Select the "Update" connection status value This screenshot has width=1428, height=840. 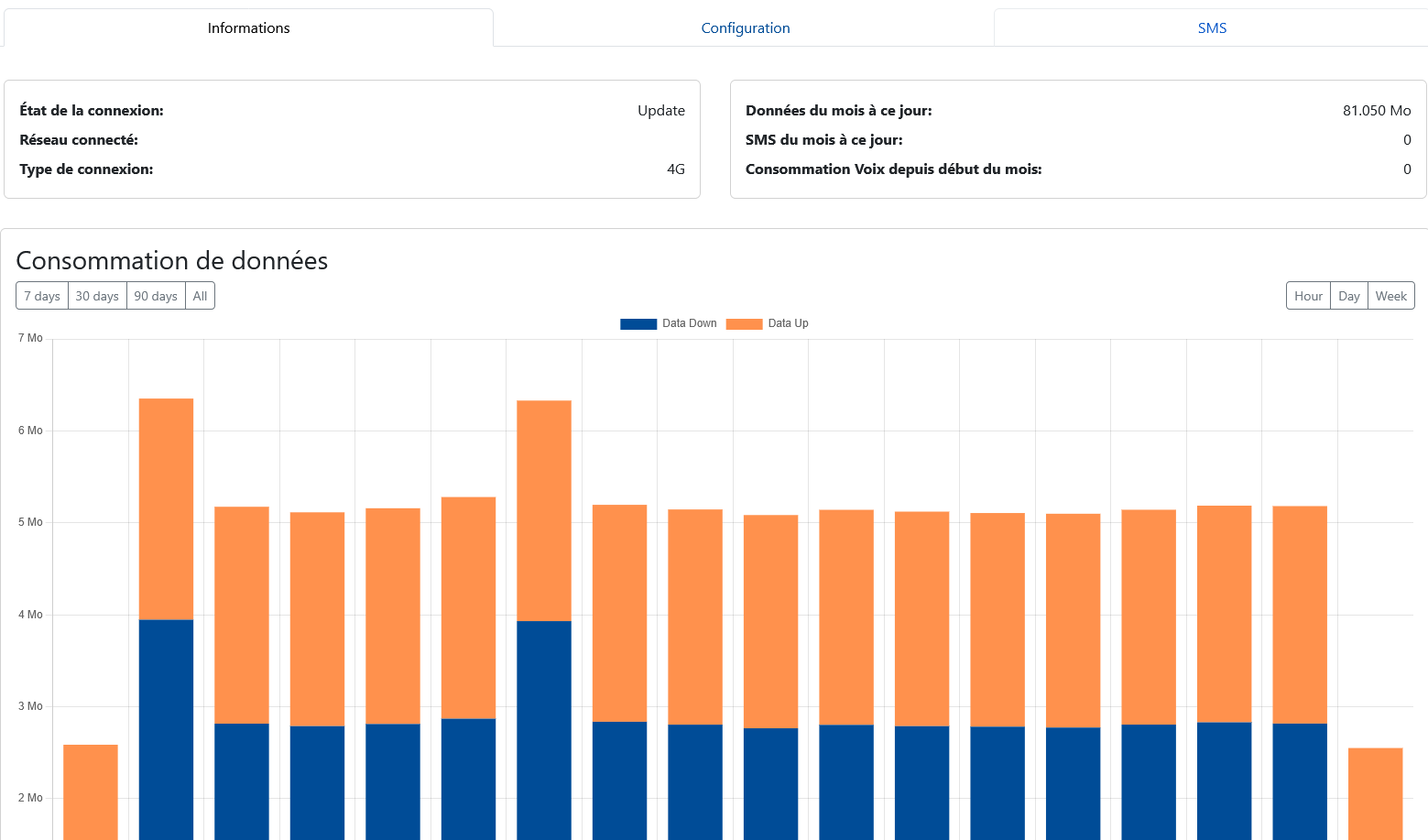point(661,111)
